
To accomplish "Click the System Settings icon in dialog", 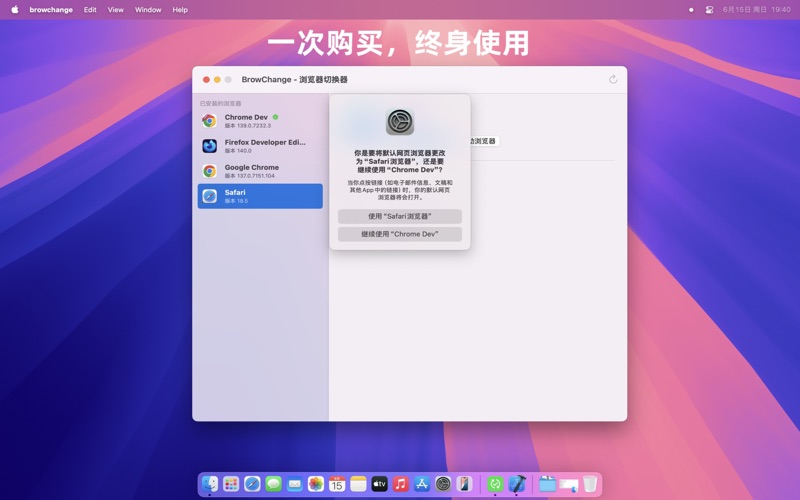I will tap(400, 122).
